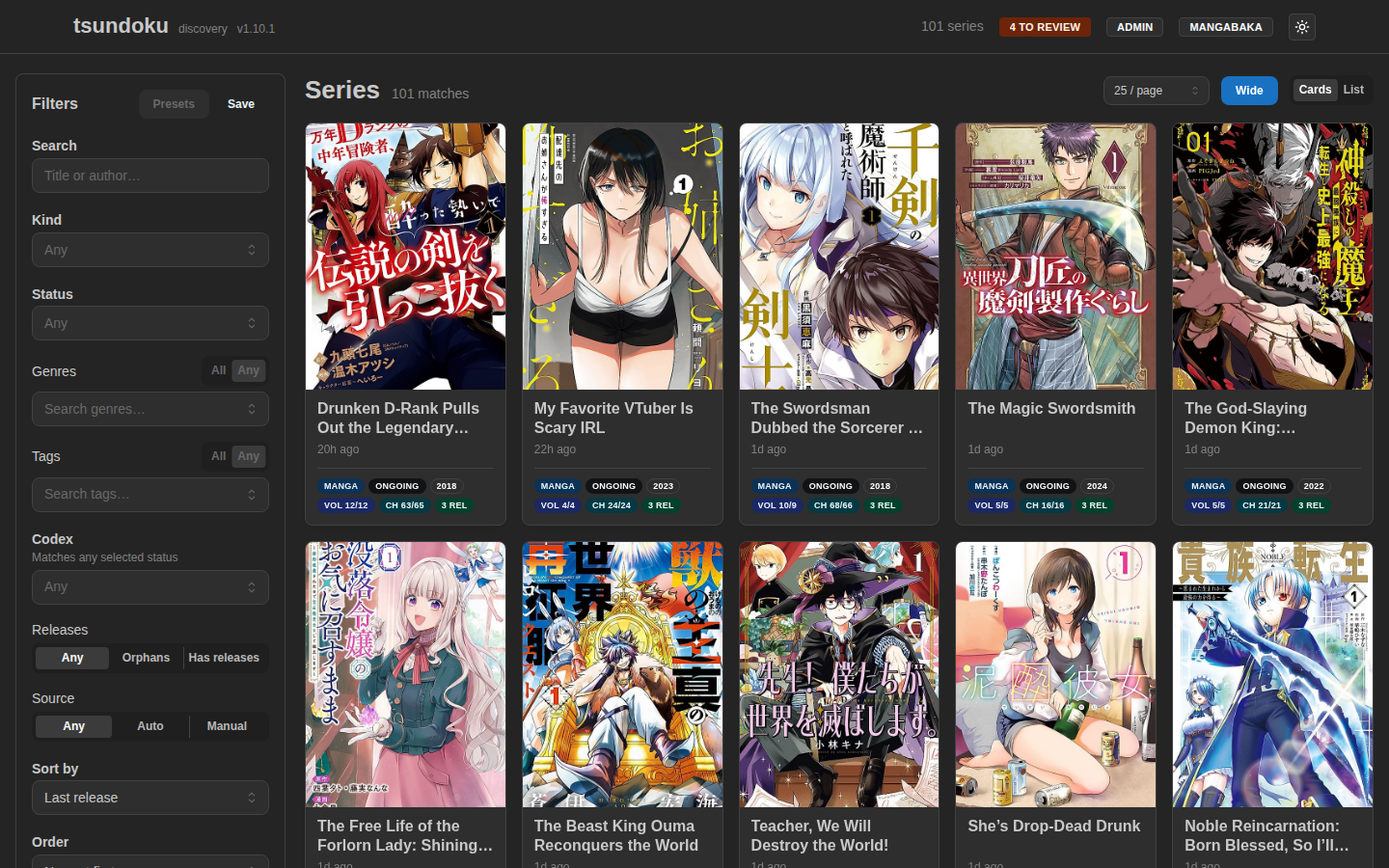Set Genres match mode to All
Image resolution: width=1389 pixels, height=868 pixels.
[219, 370]
